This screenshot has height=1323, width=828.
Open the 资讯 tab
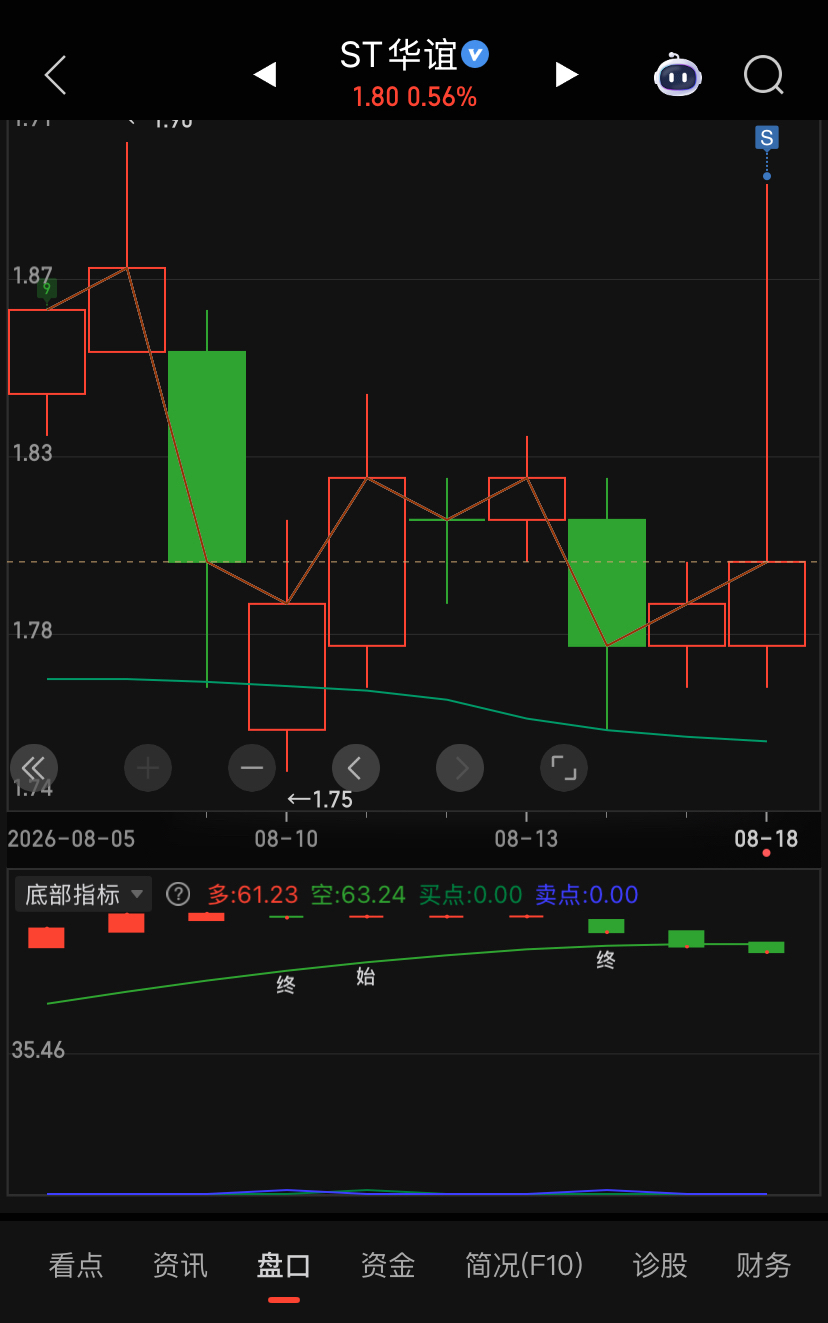[180, 1265]
